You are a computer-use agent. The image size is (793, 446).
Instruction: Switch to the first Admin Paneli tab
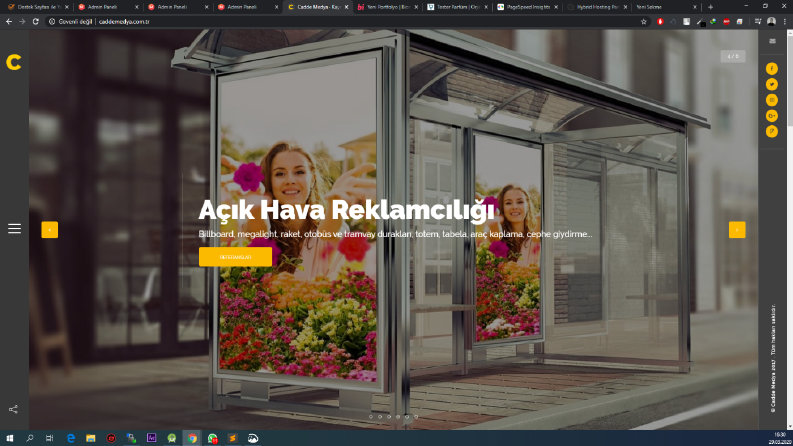(106, 7)
